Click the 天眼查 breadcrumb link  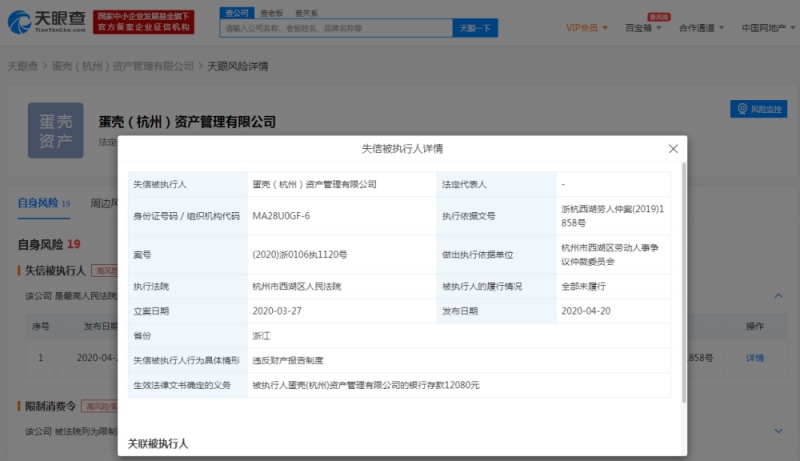(x=22, y=66)
